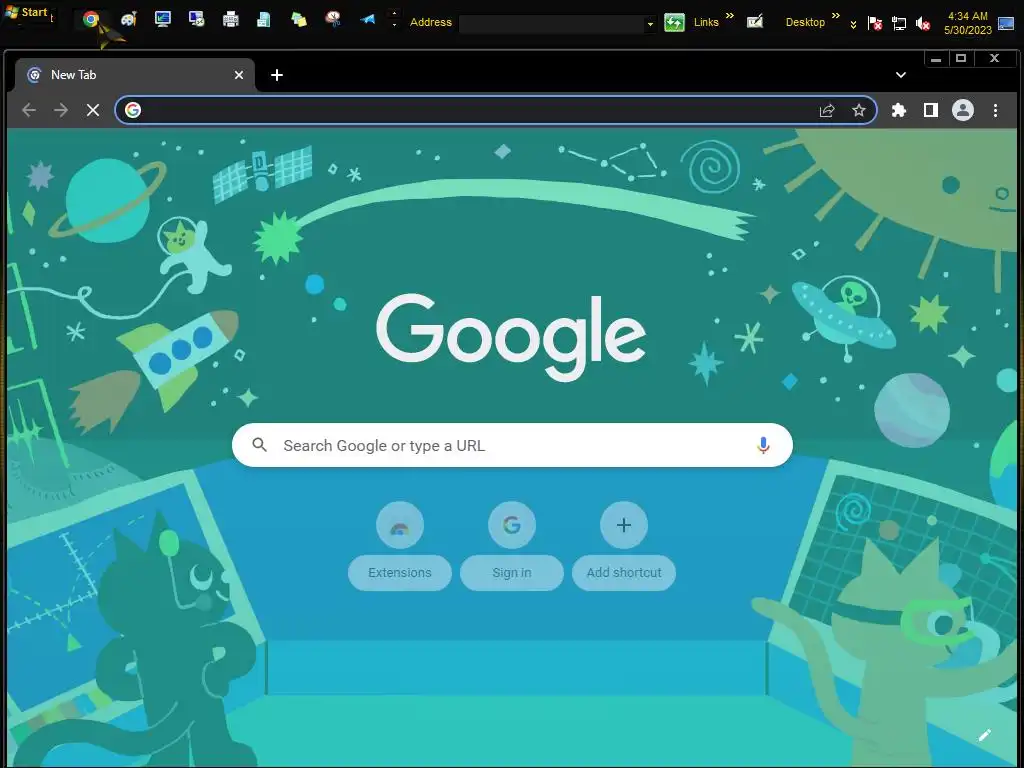Expand the Links toolbar chevron
Image resolution: width=1024 pixels, height=768 pixels.
(729, 16)
